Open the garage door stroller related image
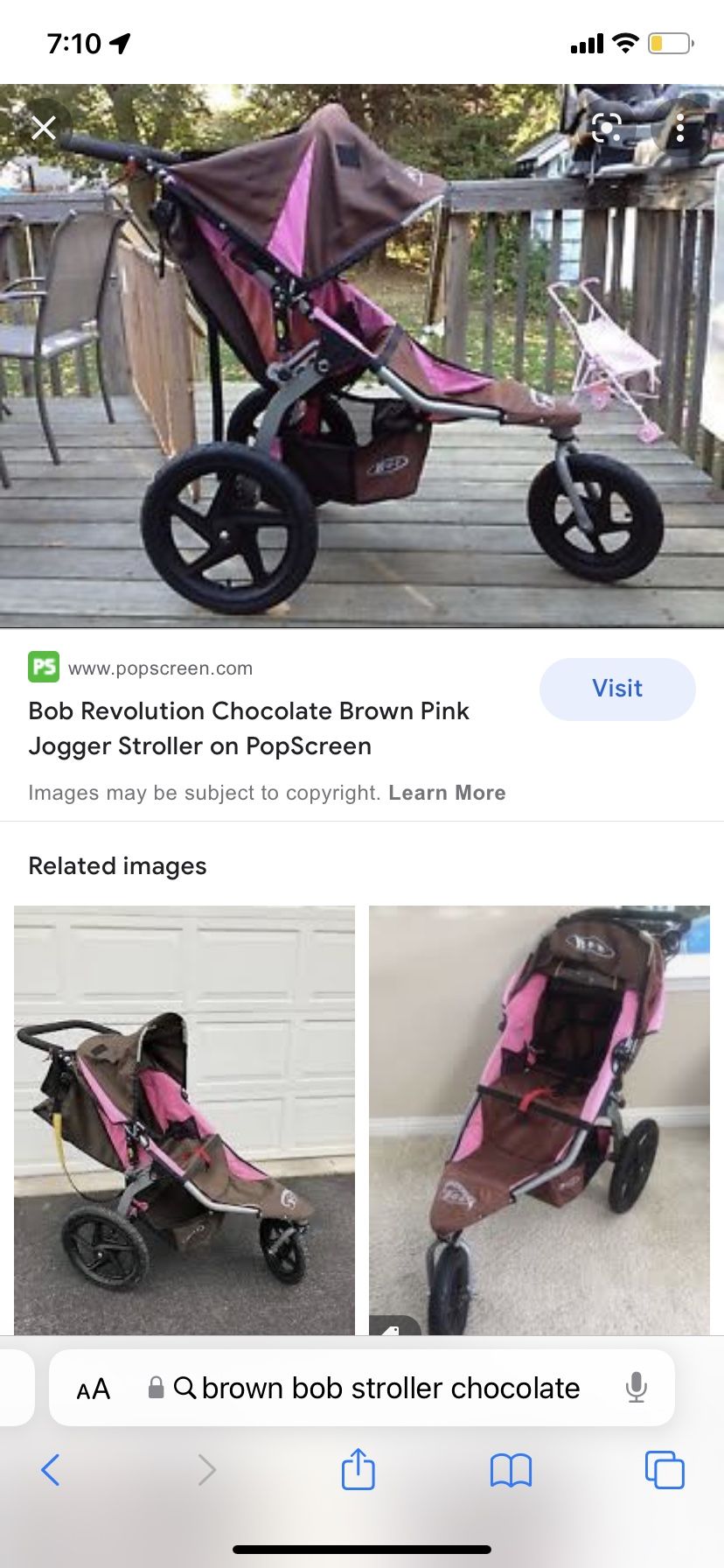Viewport: 724px width, 1568px height. [x=184, y=1120]
